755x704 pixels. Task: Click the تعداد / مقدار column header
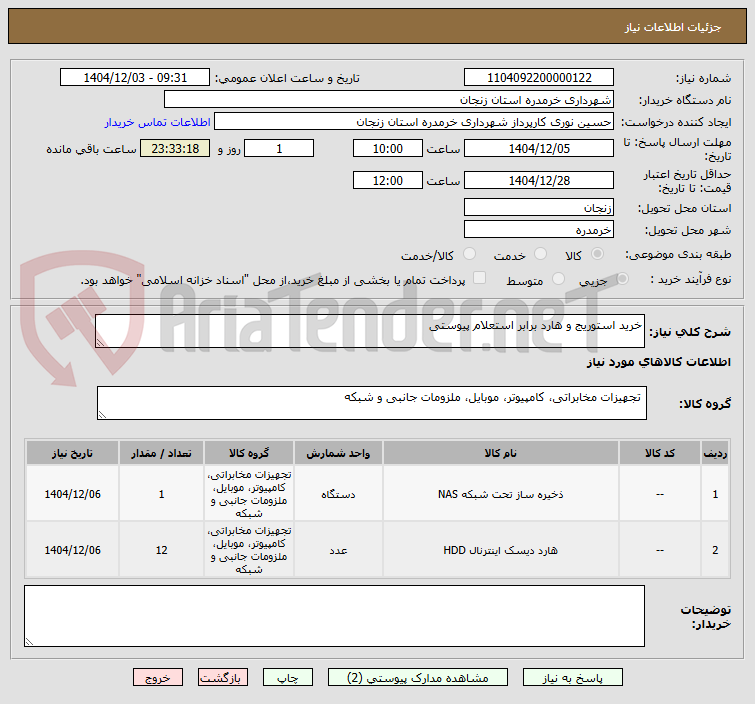(x=161, y=453)
